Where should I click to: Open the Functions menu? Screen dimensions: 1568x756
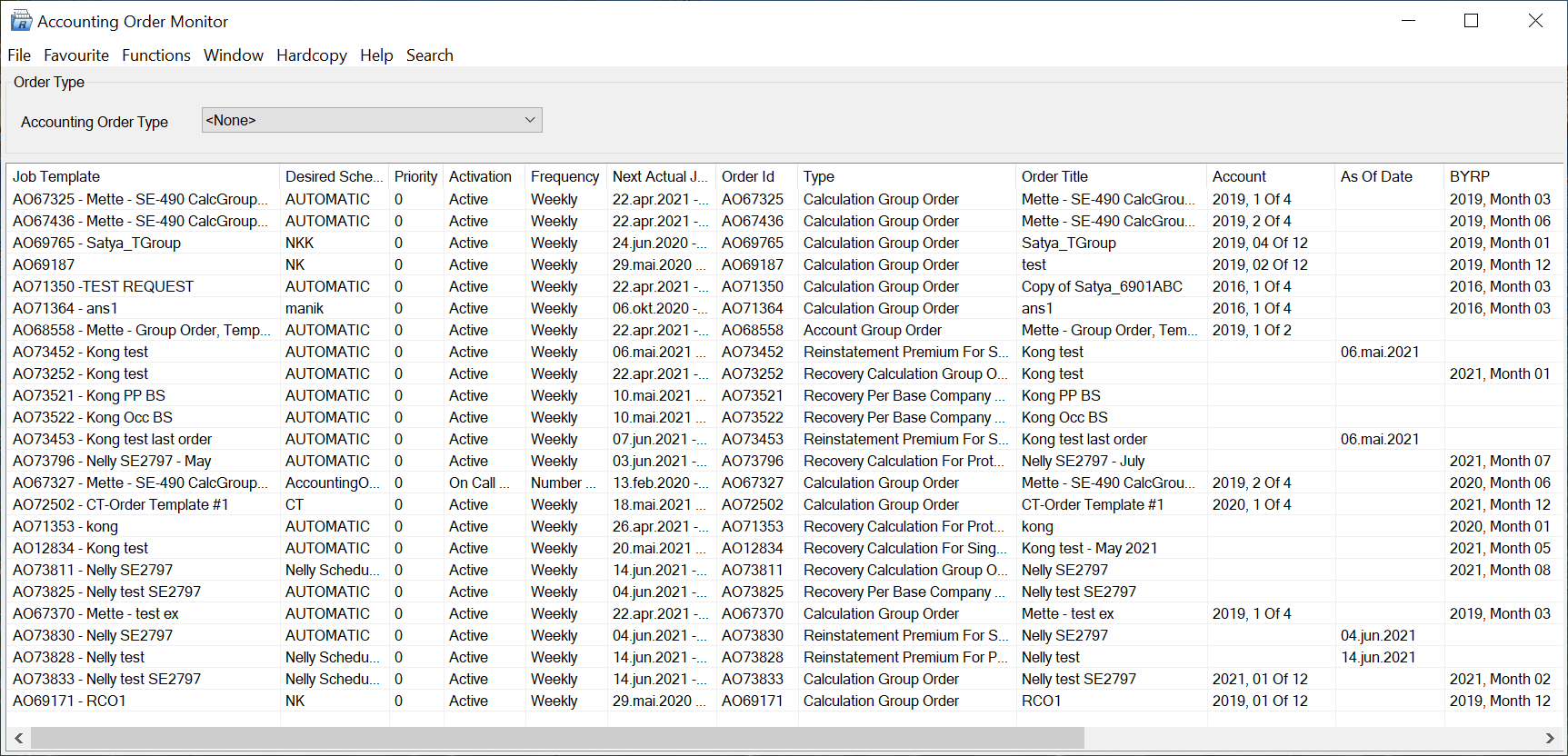[x=156, y=55]
